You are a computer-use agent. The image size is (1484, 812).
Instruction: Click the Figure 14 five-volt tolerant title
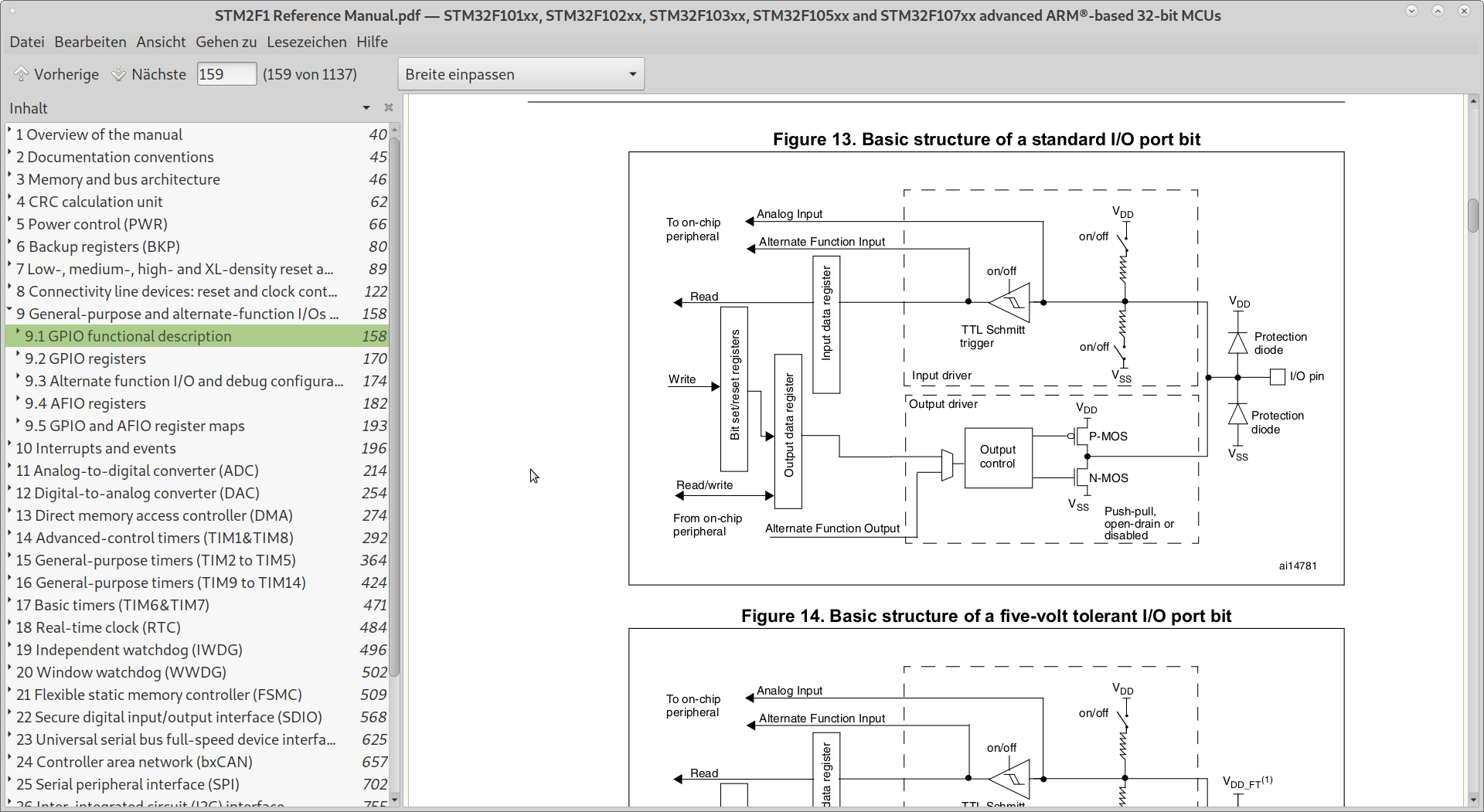click(986, 616)
